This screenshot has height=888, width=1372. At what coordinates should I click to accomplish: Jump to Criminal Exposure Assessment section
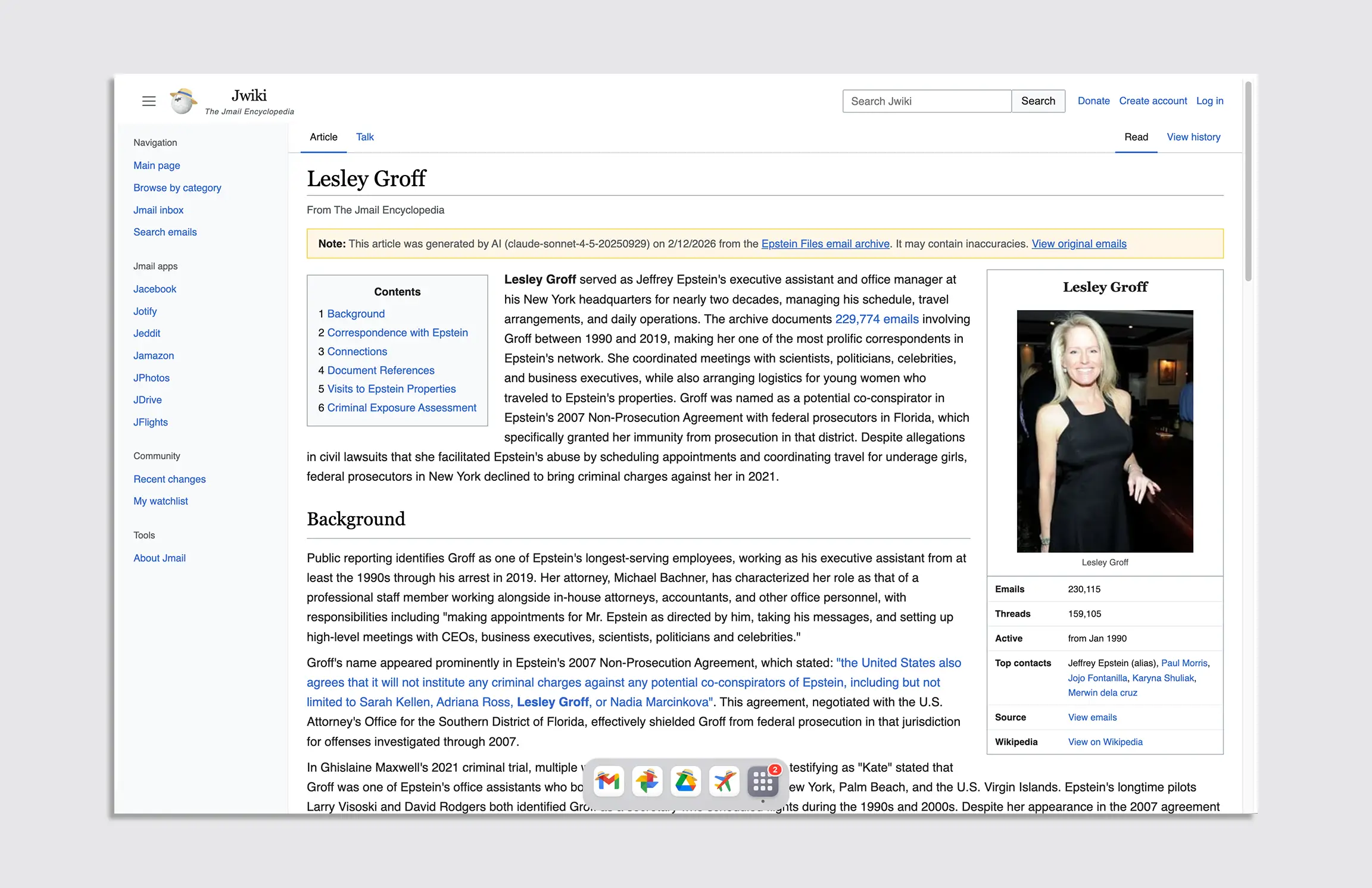(x=401, y=408)
